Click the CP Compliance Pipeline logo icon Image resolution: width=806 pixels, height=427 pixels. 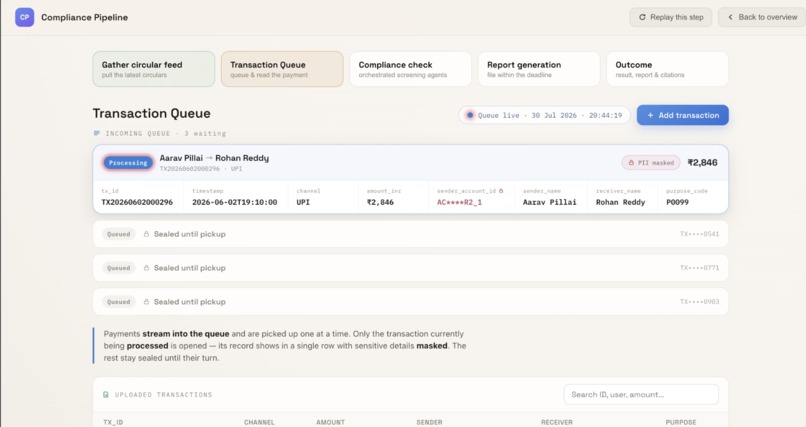pos(25,17)
